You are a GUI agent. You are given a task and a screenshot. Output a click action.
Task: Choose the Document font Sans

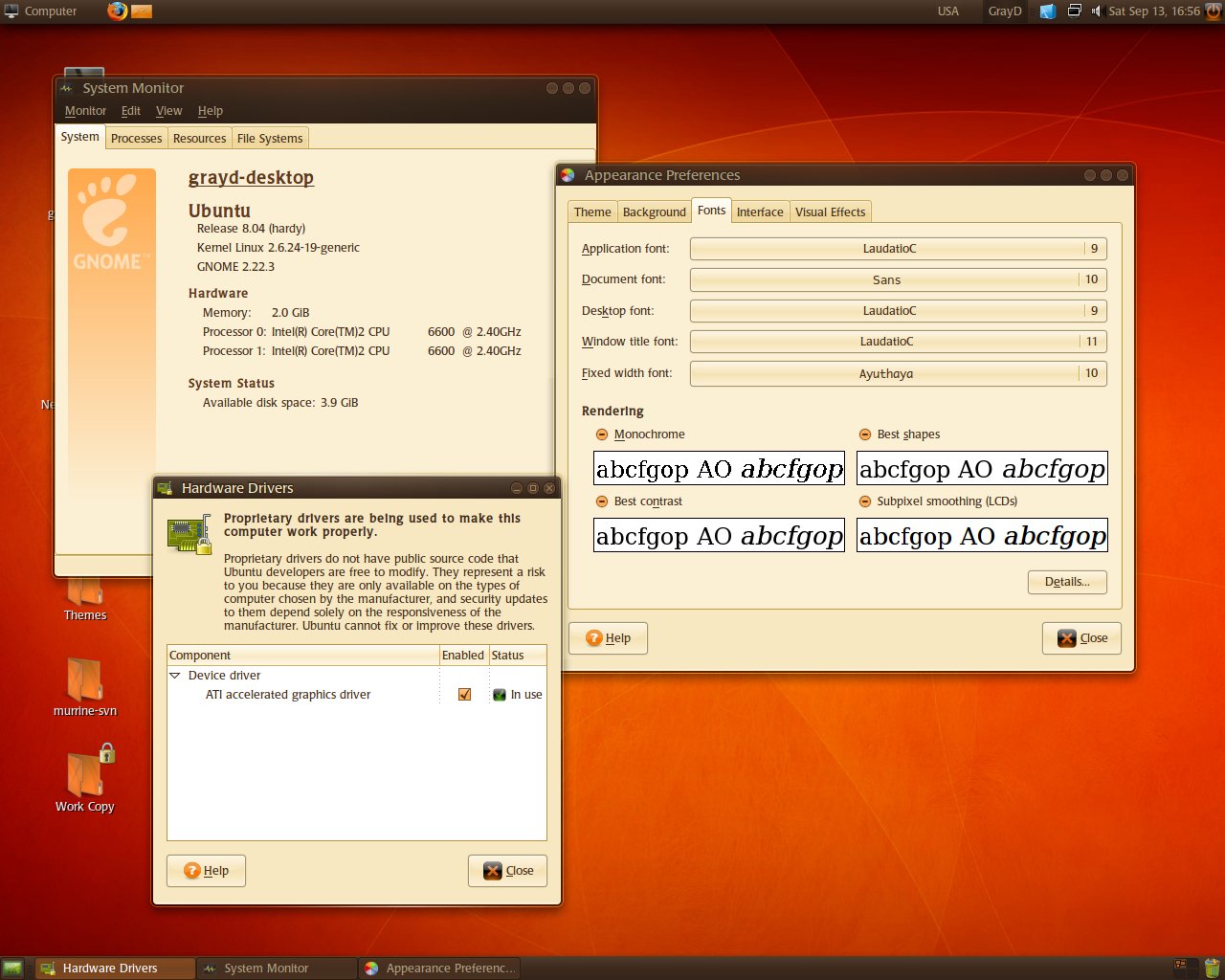click(x=898, y=279)
